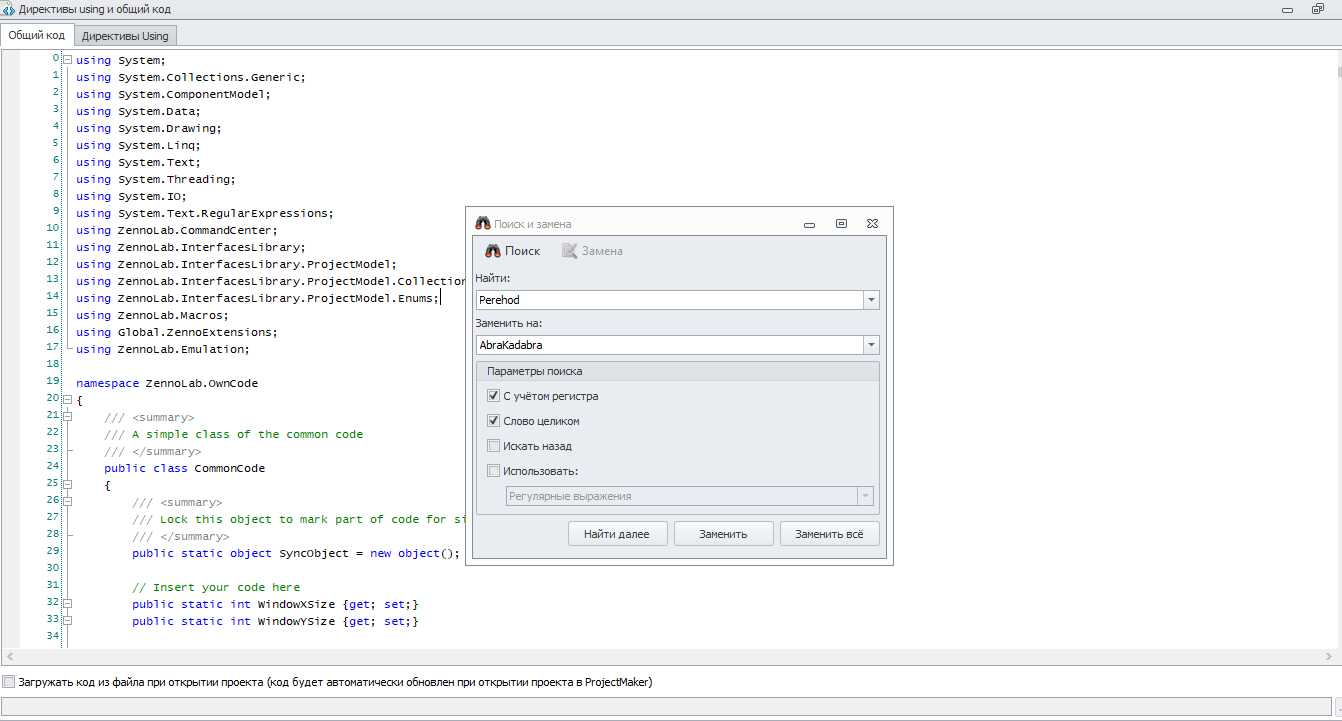This screenshot has width=1342, height=721.
Task: Click the code icon in window title
Action: (x=9, y=9)
